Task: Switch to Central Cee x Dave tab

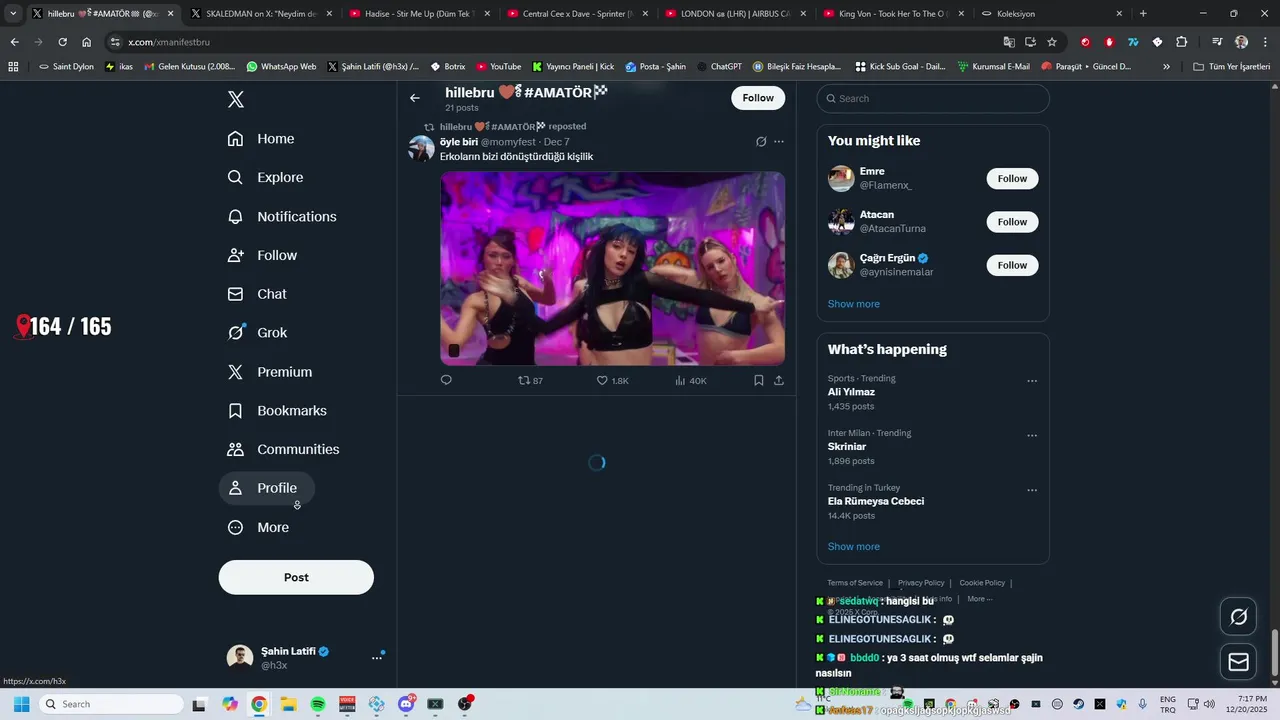Action: click(x=578, y=14)
